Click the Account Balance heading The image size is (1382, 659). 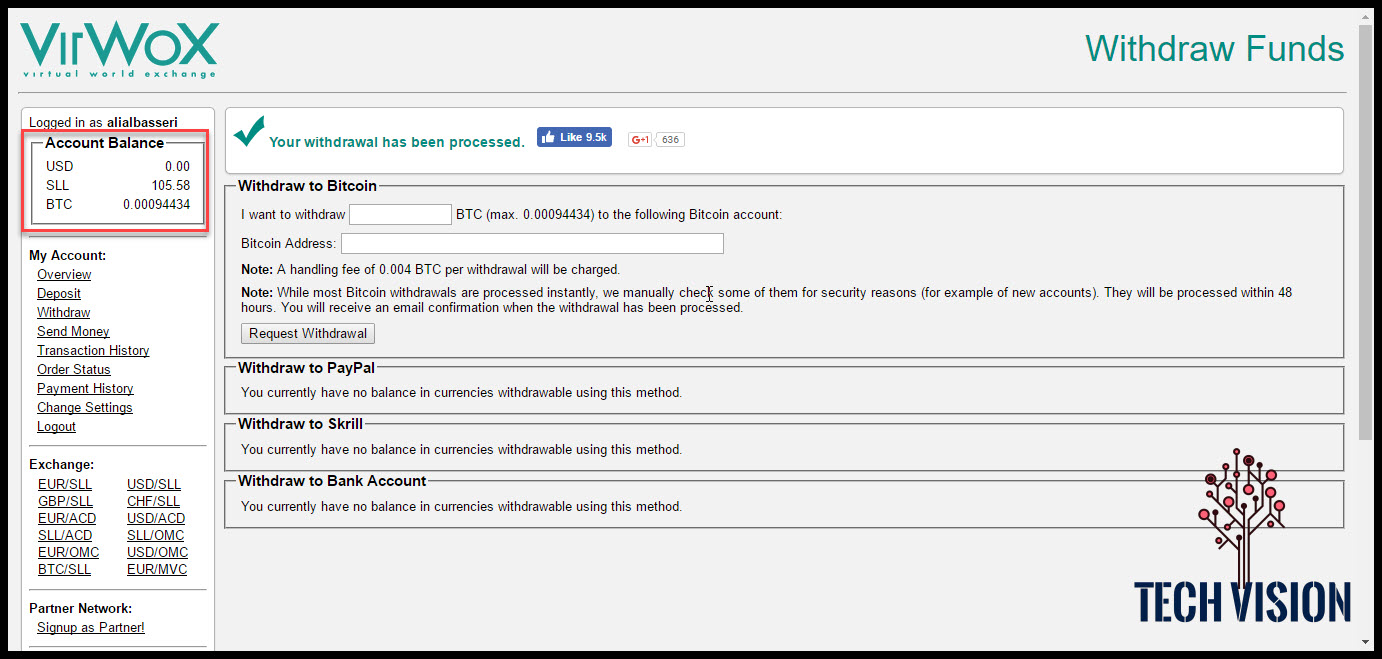(104, 143)
